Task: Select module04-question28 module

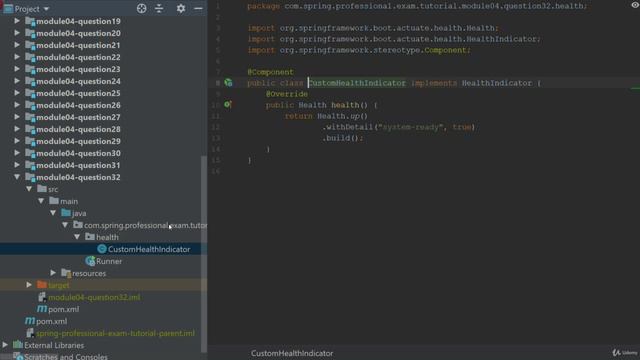Action: click(78, 129)
